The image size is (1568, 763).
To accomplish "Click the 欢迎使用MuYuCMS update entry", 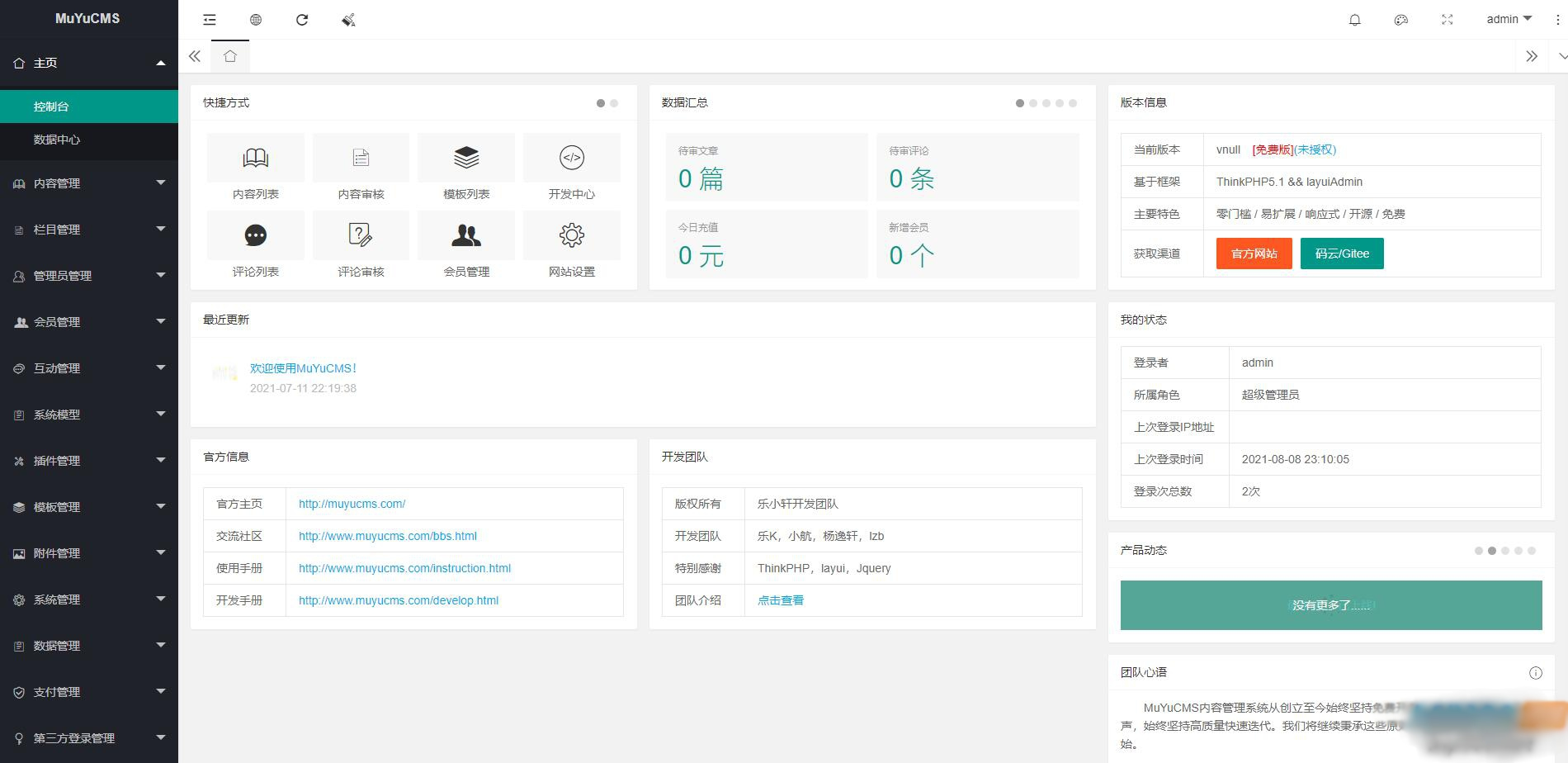I will pos(302,368).
